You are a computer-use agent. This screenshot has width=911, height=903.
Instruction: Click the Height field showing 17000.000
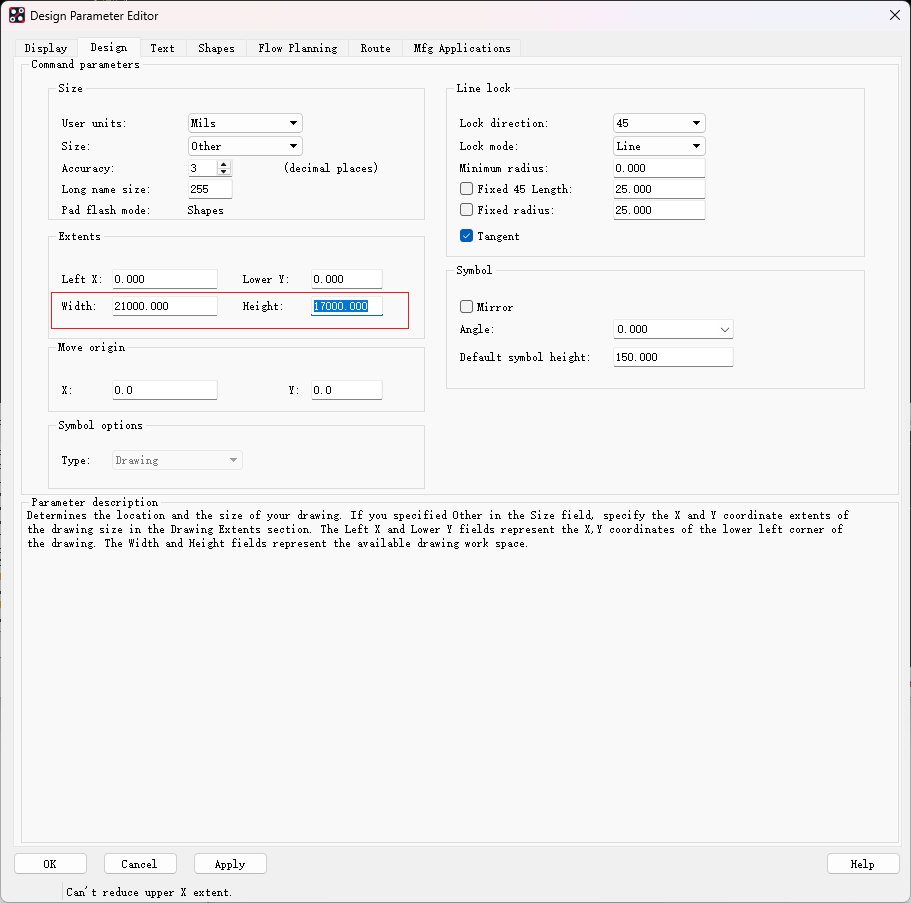(347, 306)
